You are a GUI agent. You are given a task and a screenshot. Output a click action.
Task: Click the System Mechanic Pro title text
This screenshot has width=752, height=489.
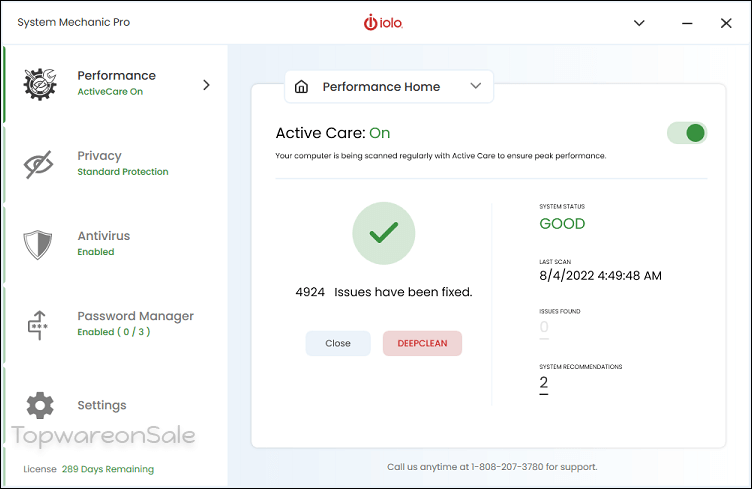[x=74, y=22]
